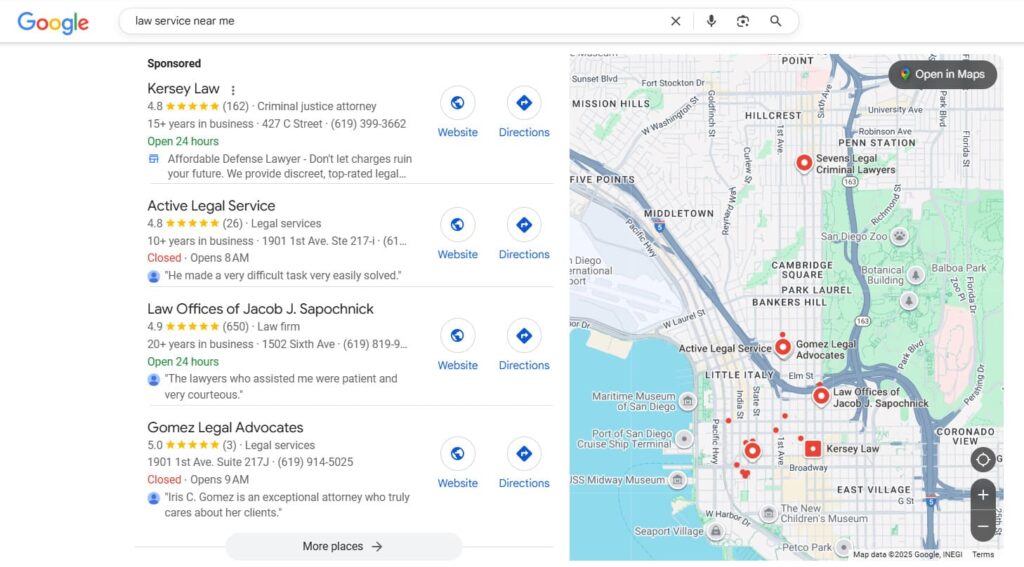Click Kersey Law 'Open 24 hours' text

point(183,141)
